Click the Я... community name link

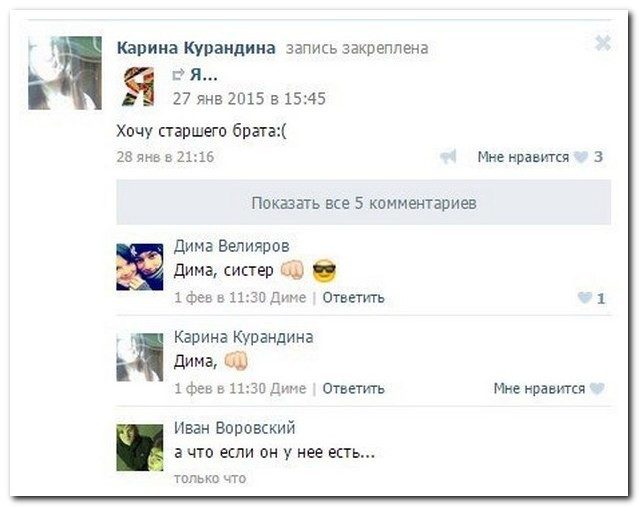point(204,75)
